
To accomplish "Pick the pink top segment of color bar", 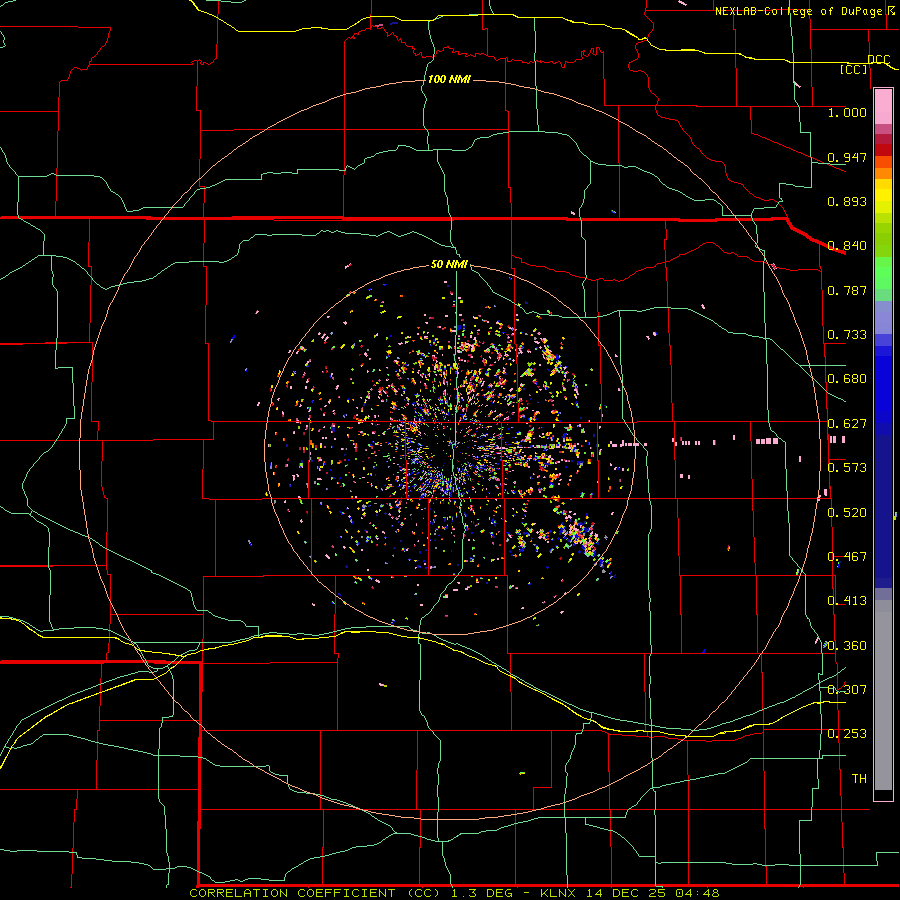I will (x=883, y=107).
